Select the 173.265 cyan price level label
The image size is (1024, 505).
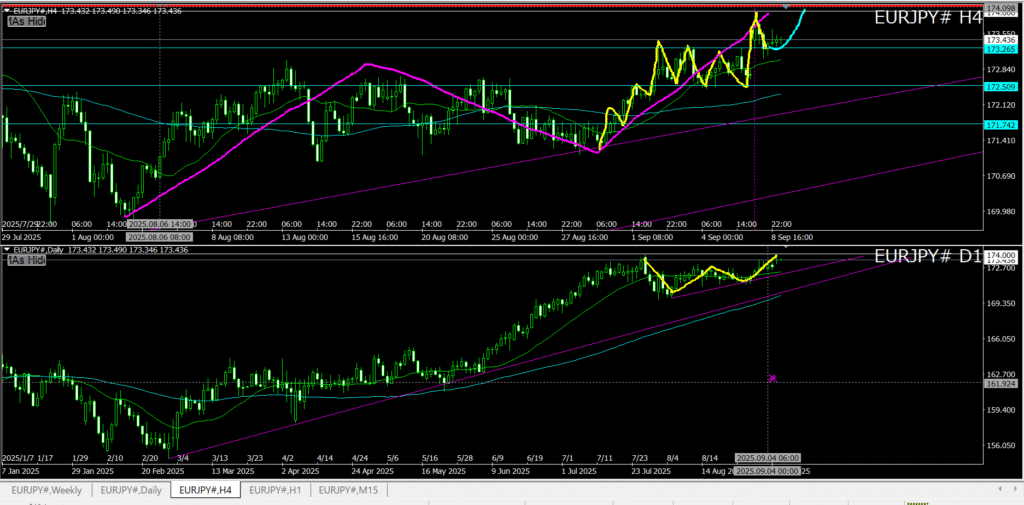1000,49
